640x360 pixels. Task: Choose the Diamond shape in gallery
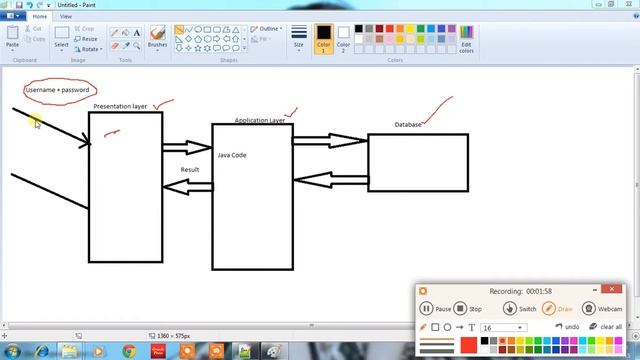(x=189, y=39)
